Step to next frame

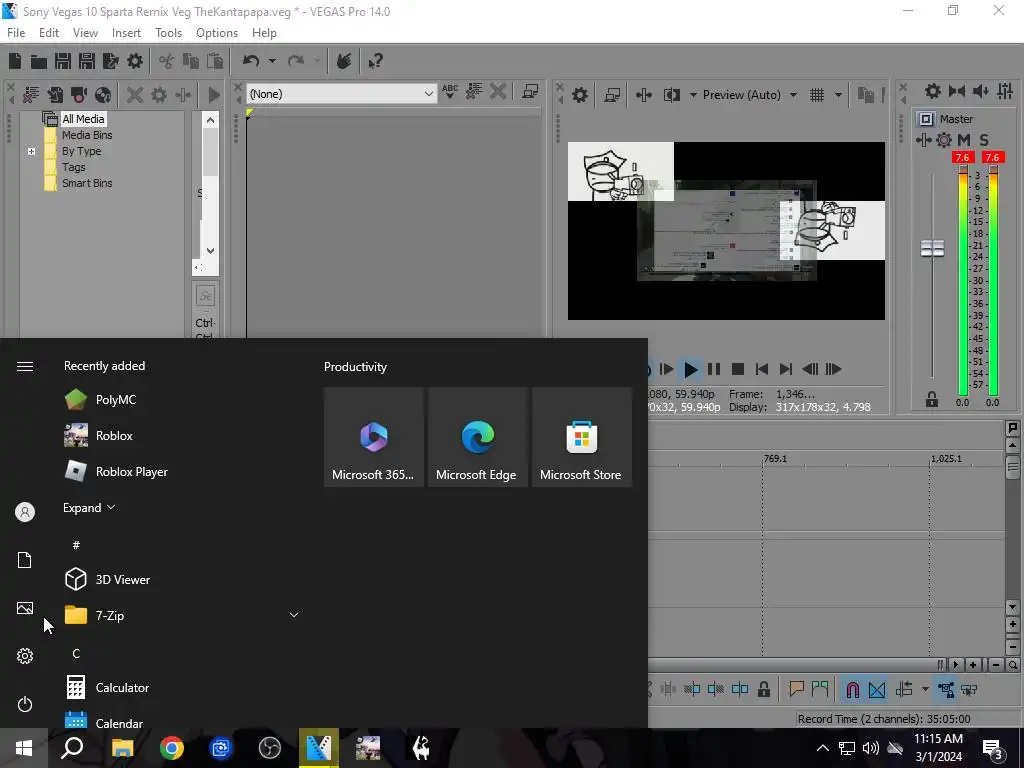(833, 370)
